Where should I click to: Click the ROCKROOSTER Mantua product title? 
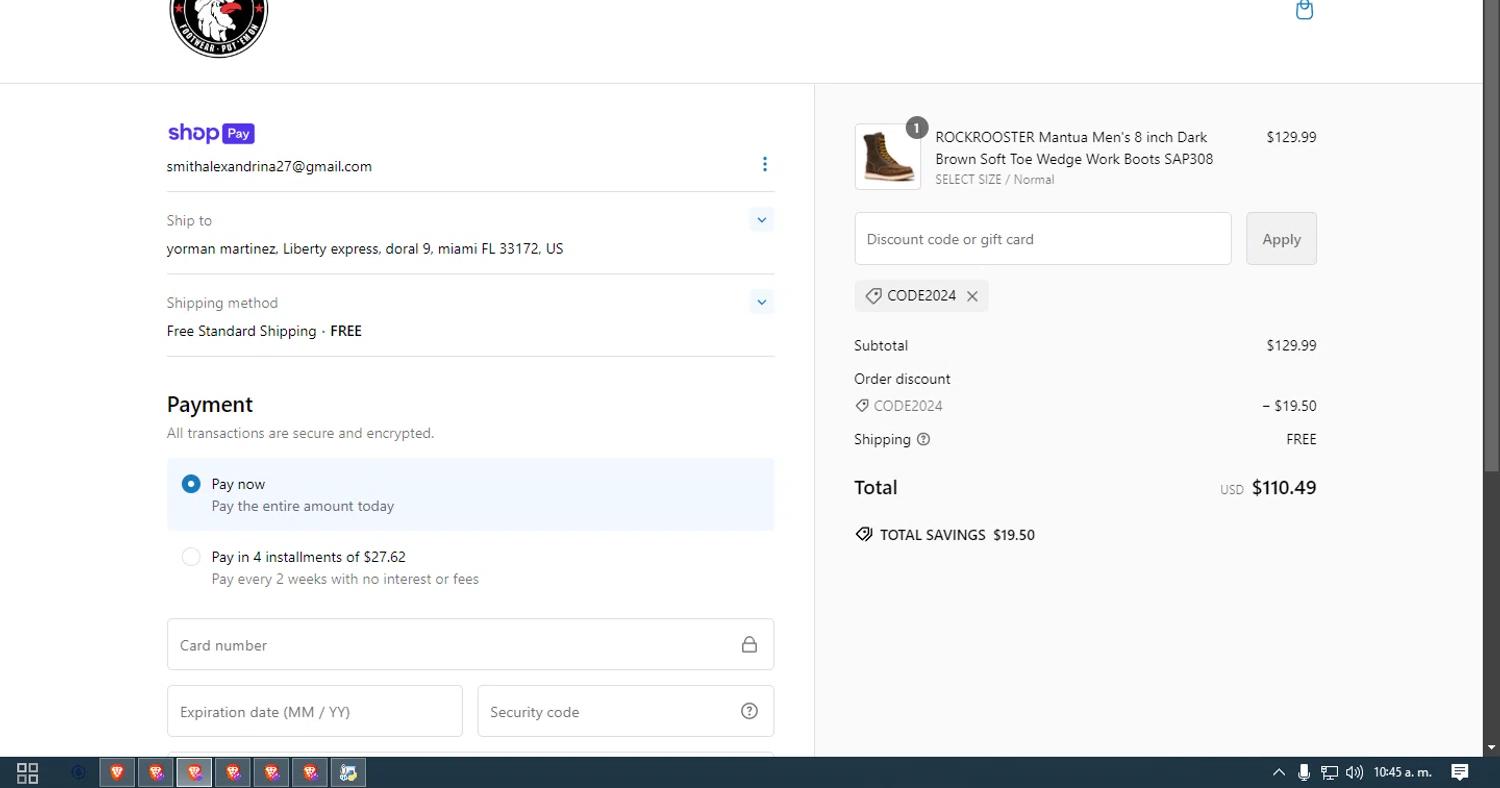tap(1074, 148)
